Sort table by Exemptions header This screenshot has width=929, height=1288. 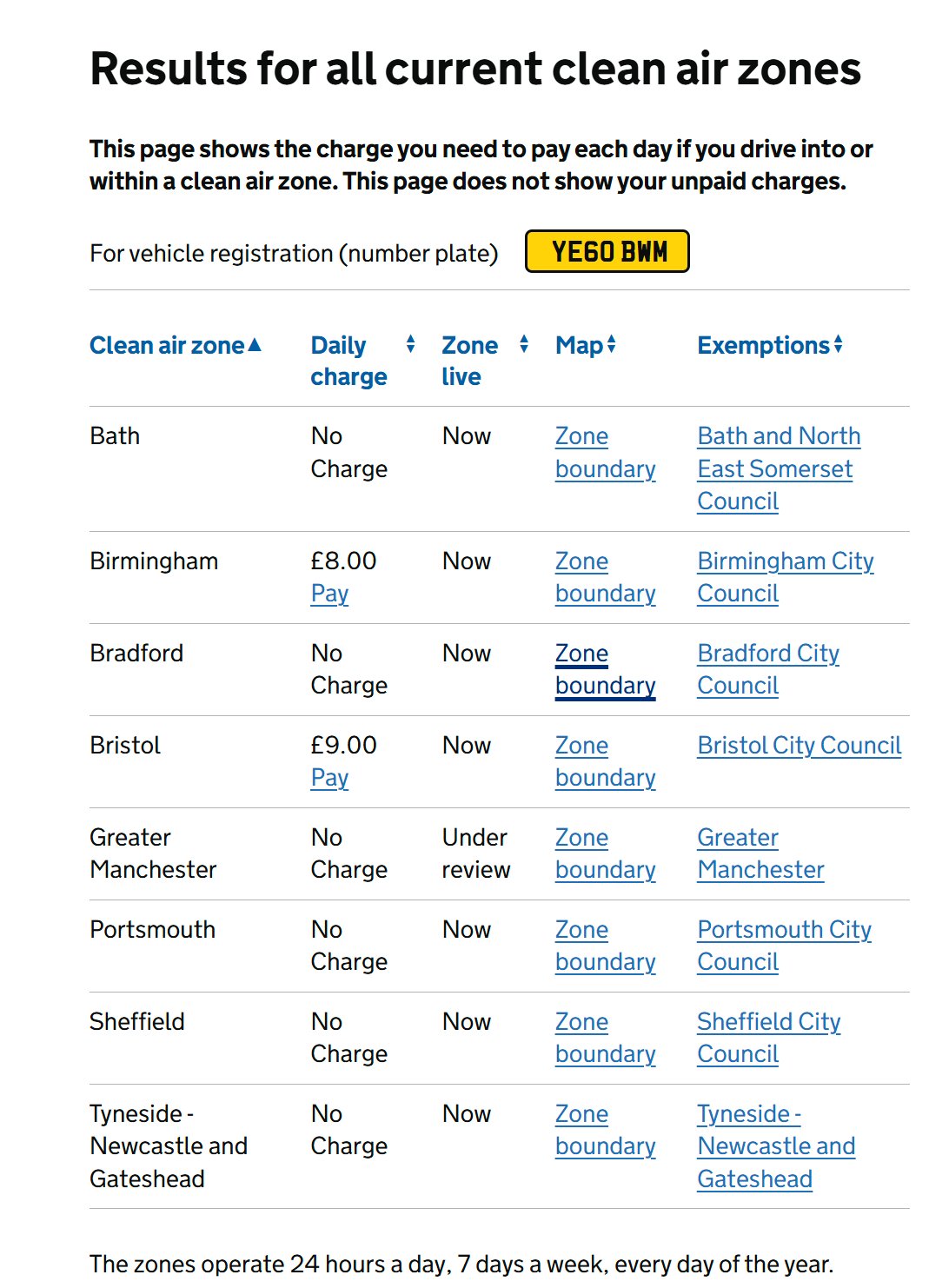point(764,345)
